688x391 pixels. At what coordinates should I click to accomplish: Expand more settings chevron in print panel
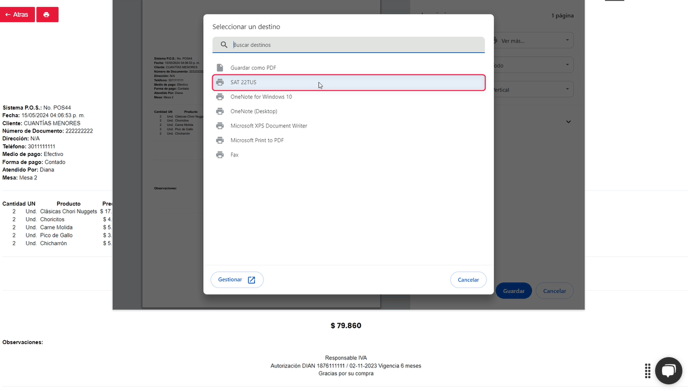point(568,122)
